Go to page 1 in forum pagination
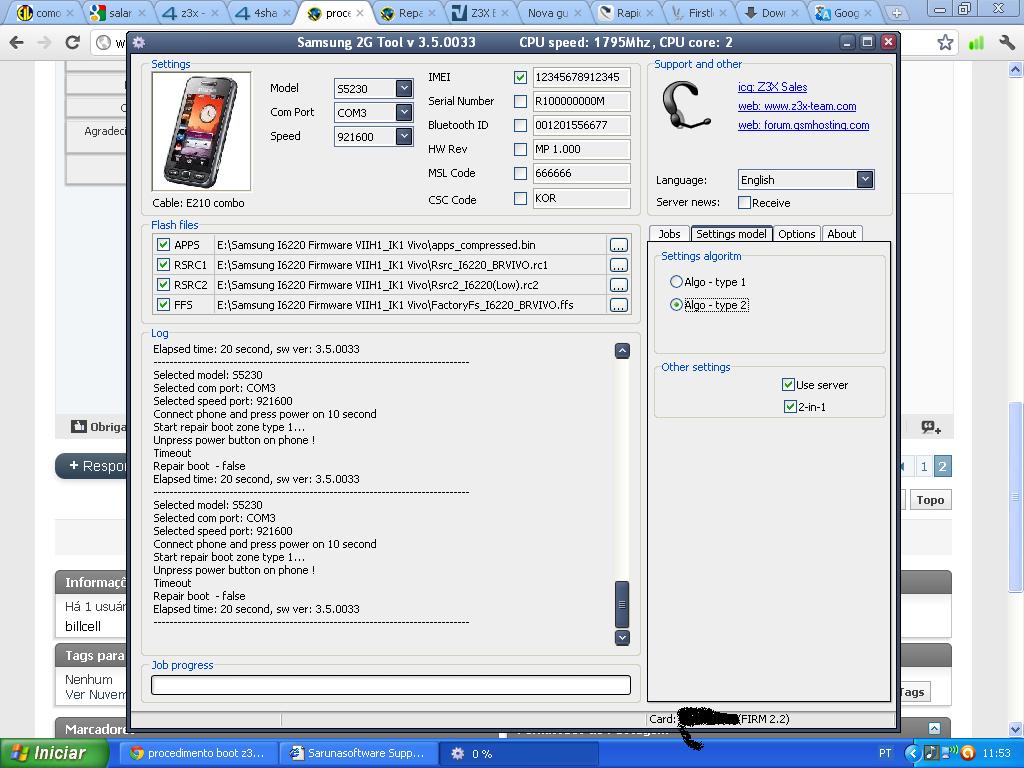 (923, 466)
